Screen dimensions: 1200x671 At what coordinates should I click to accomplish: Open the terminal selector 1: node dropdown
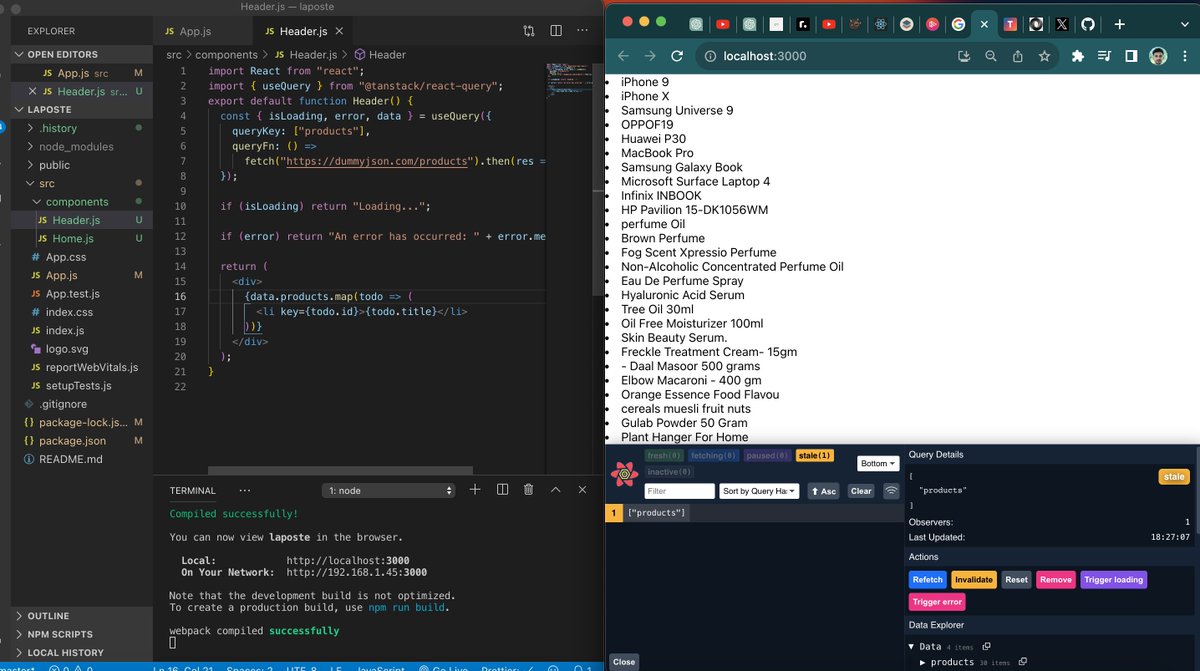click(390, 490)
